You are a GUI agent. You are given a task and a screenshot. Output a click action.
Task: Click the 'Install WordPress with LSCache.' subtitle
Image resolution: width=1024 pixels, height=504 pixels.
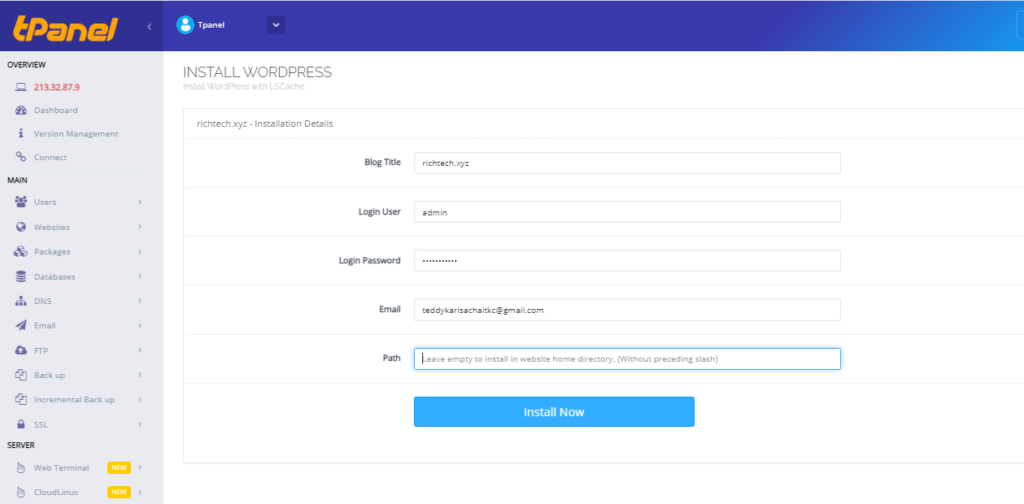click(244, 86)
